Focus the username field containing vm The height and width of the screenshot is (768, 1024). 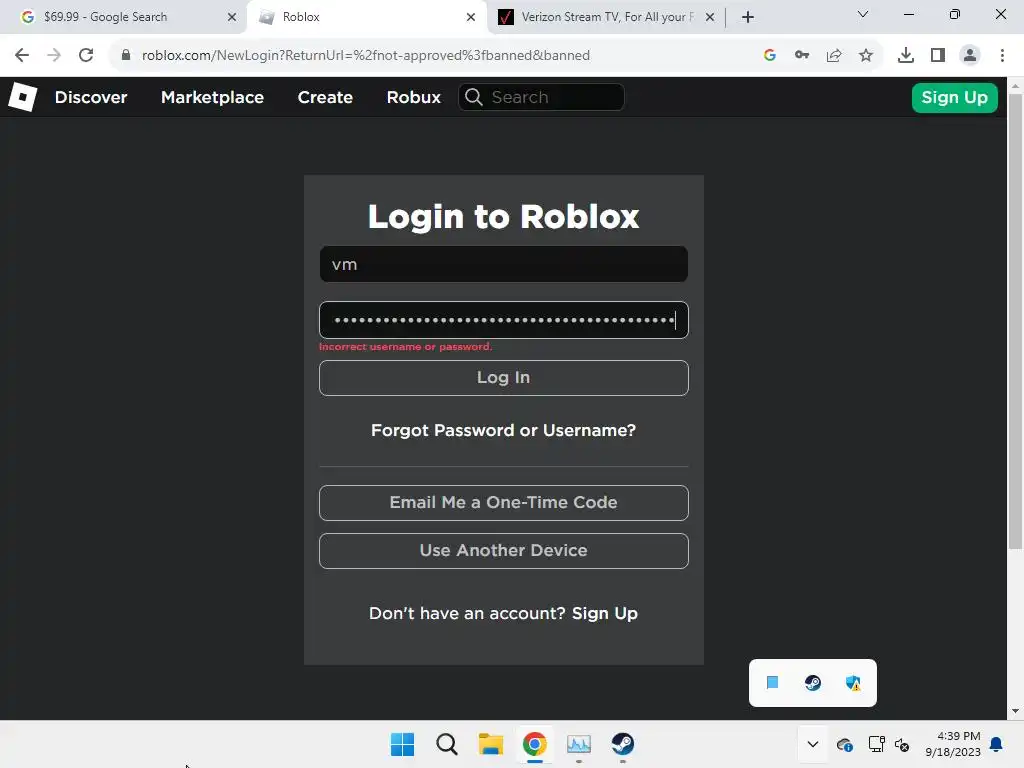click(x=504, y=264)
